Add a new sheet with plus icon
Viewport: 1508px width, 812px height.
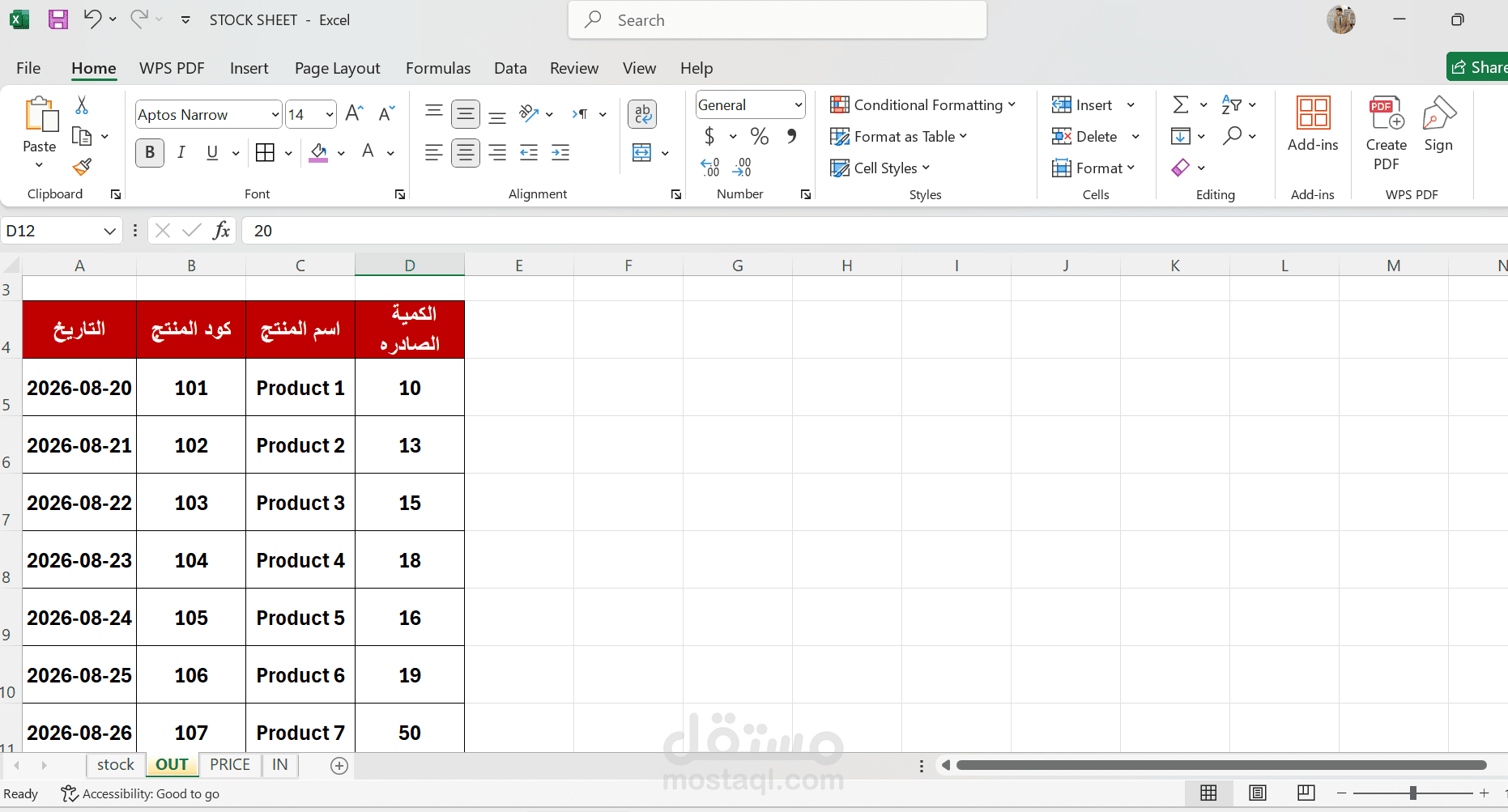(339, 766)
